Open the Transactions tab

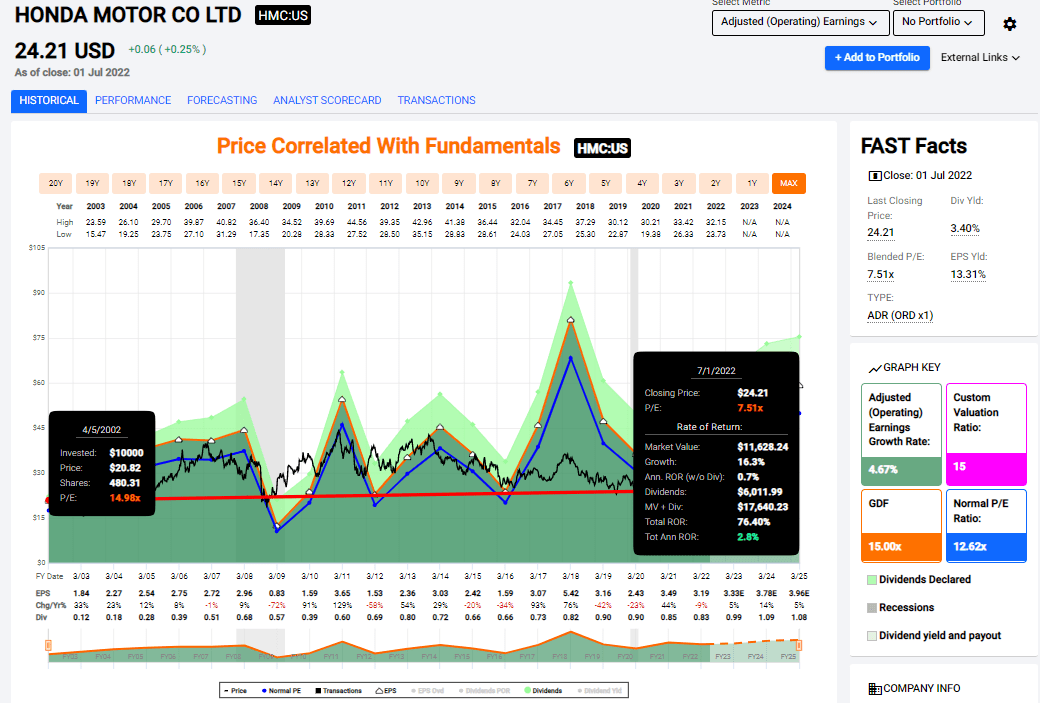pyautogui.click(x=436, y=101)
